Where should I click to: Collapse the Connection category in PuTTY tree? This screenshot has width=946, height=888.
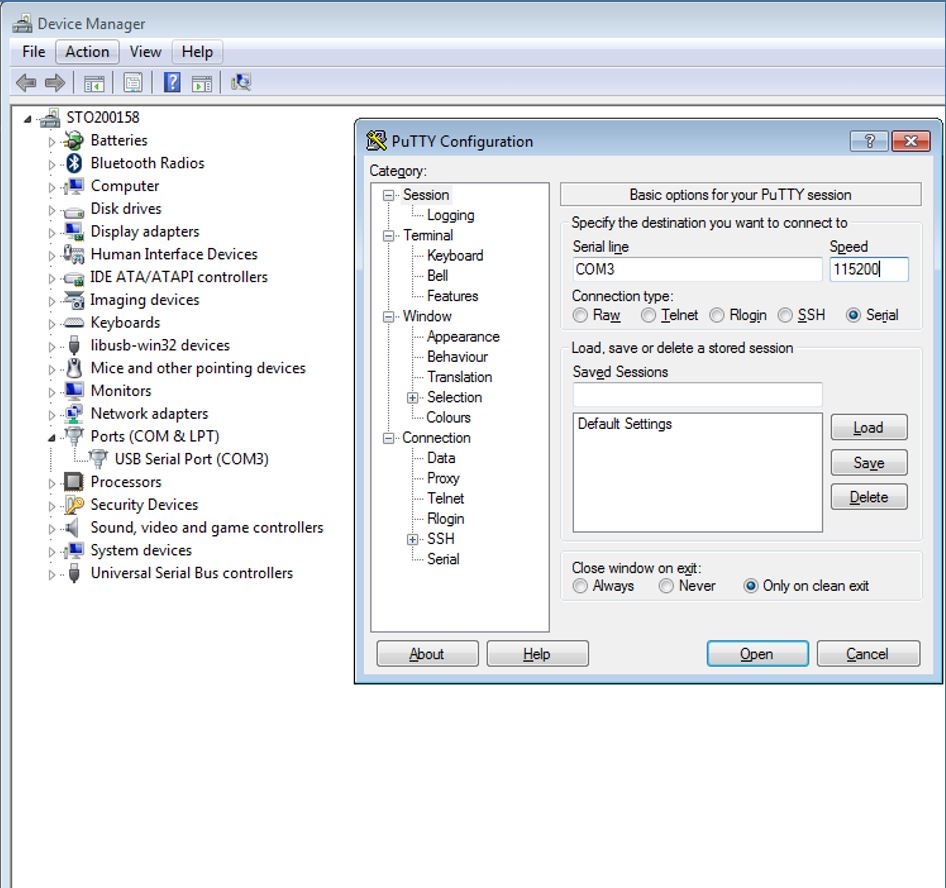click(389, 439)
